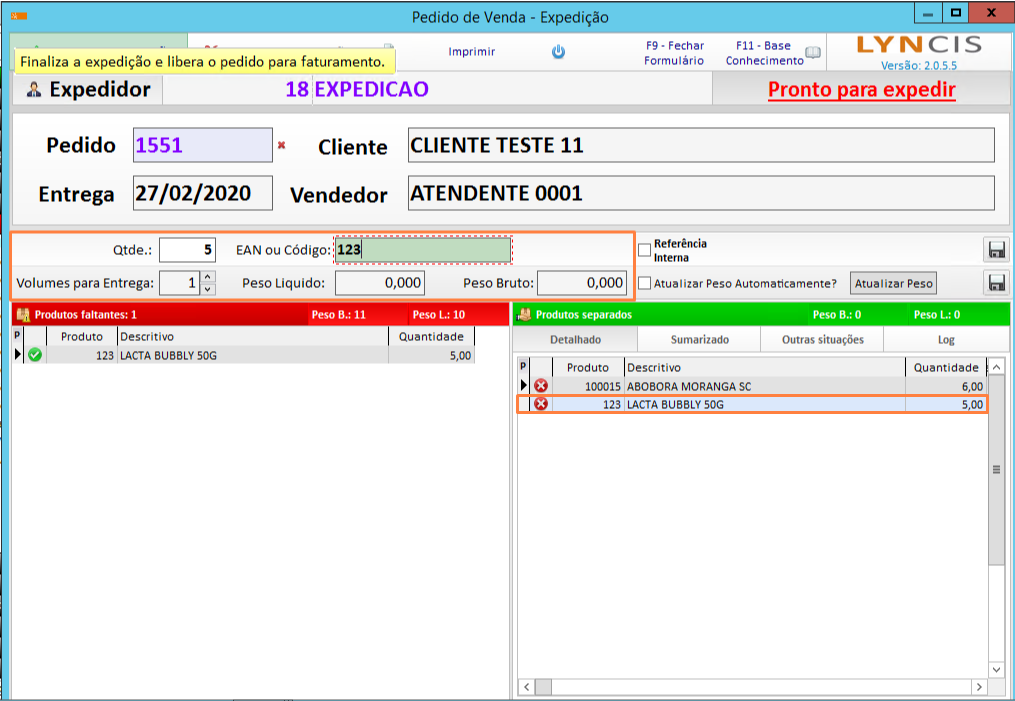The height and width of the screenshot is (701, 1015).
Task: Click the save icon next to Referência Interna
Action: tap(996, 250)
